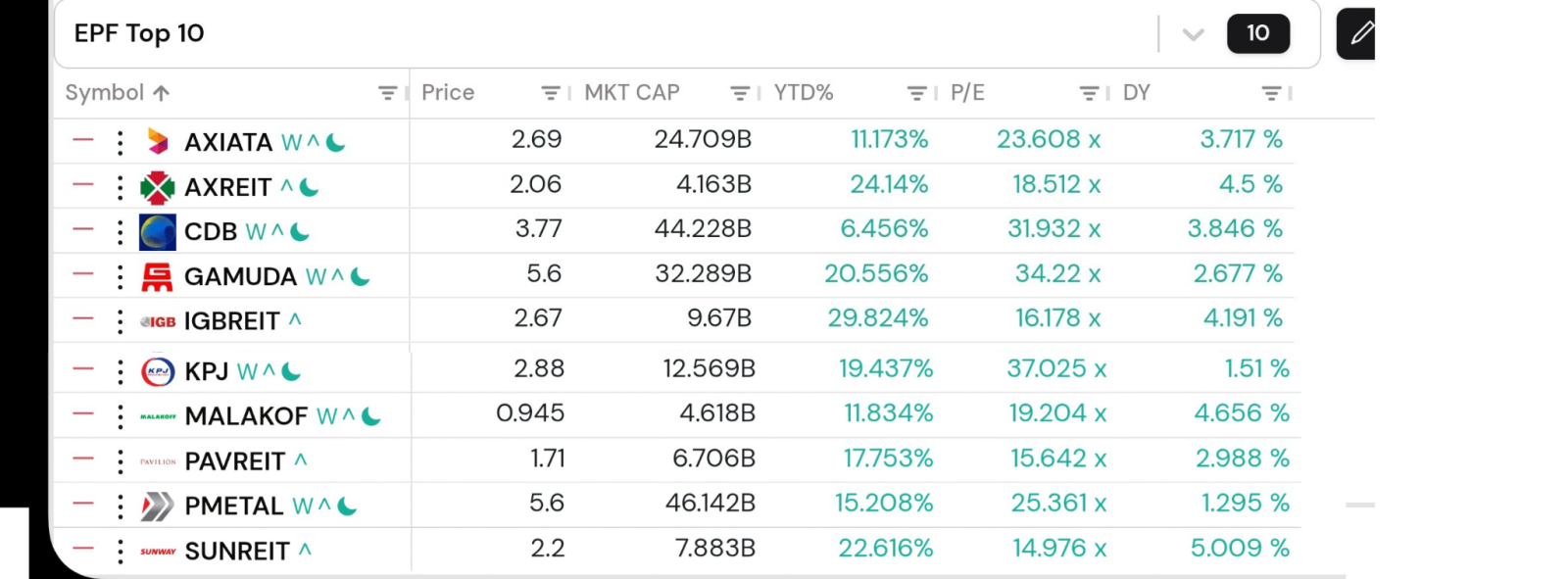Select PAVREIT P/E value 15.642 x

click(x=1058, y=458)
